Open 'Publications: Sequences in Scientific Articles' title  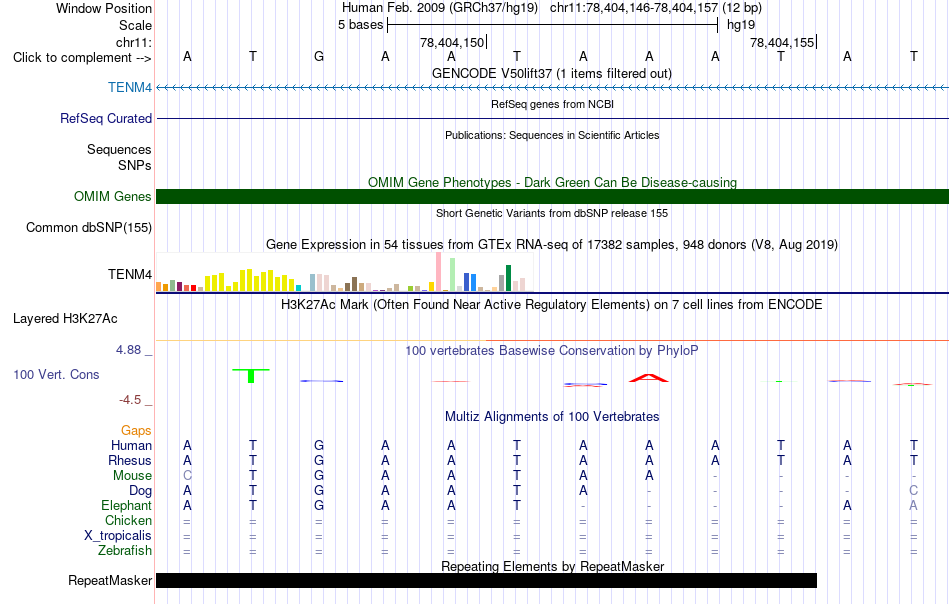pyautogui.click(x=552, y=135)
